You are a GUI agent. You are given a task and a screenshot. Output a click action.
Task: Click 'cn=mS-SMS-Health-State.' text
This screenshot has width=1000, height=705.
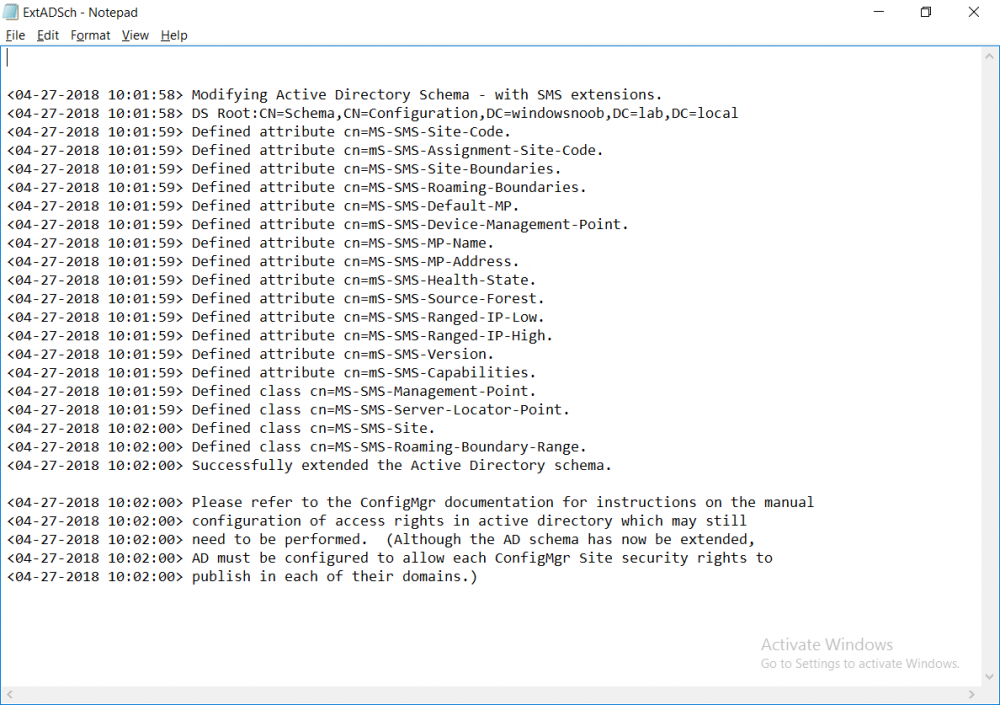point(439,280)
